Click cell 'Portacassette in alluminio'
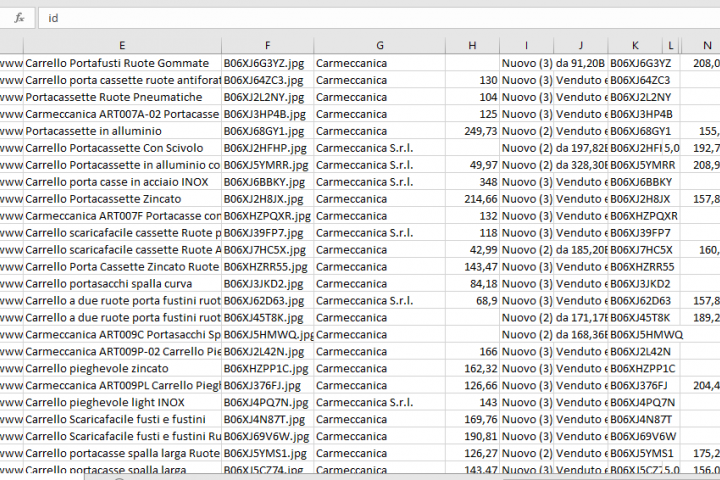 pos(122,131)
